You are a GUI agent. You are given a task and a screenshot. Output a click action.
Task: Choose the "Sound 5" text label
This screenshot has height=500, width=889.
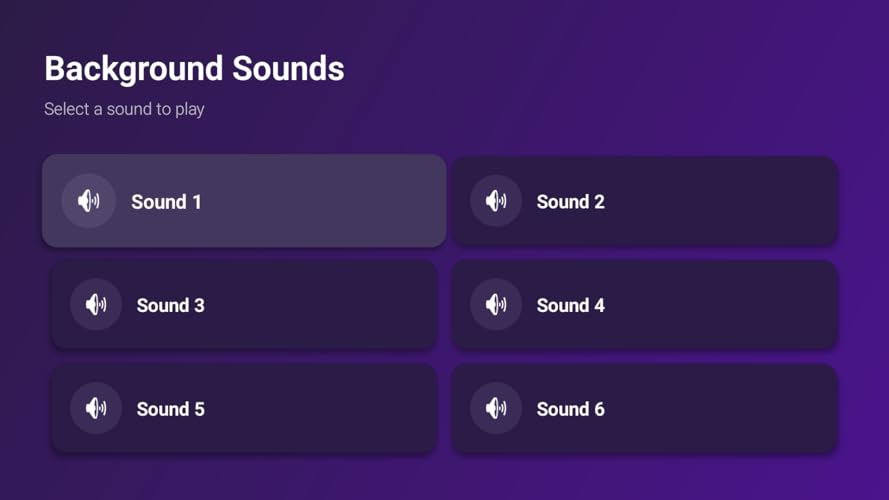click(170, 409)
